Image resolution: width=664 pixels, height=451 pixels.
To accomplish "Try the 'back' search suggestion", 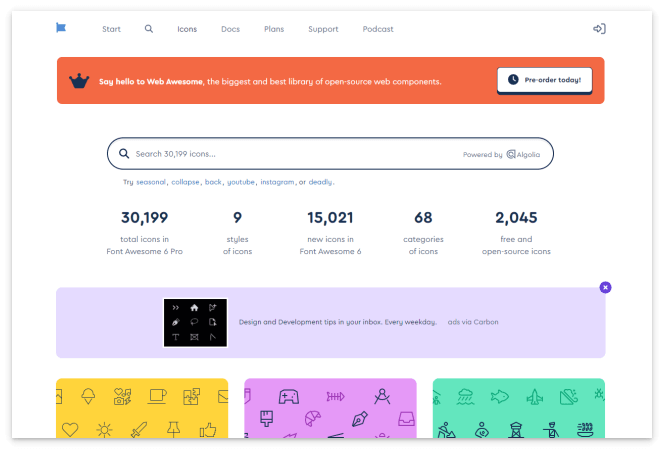I will point(213,182).
